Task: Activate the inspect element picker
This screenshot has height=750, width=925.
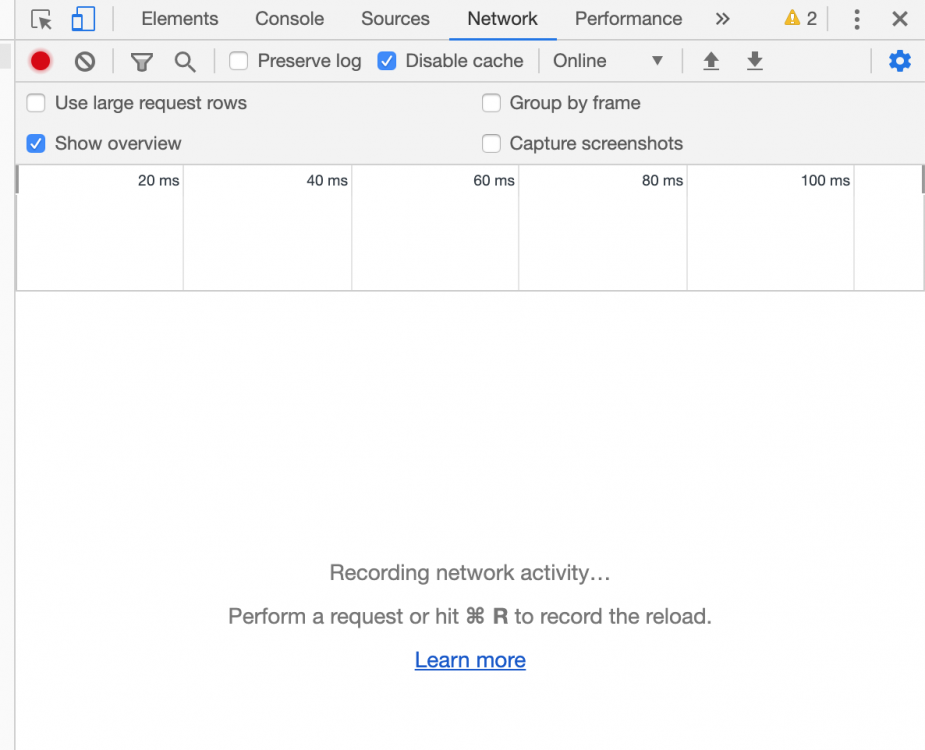Action: (x=40, y=19)
